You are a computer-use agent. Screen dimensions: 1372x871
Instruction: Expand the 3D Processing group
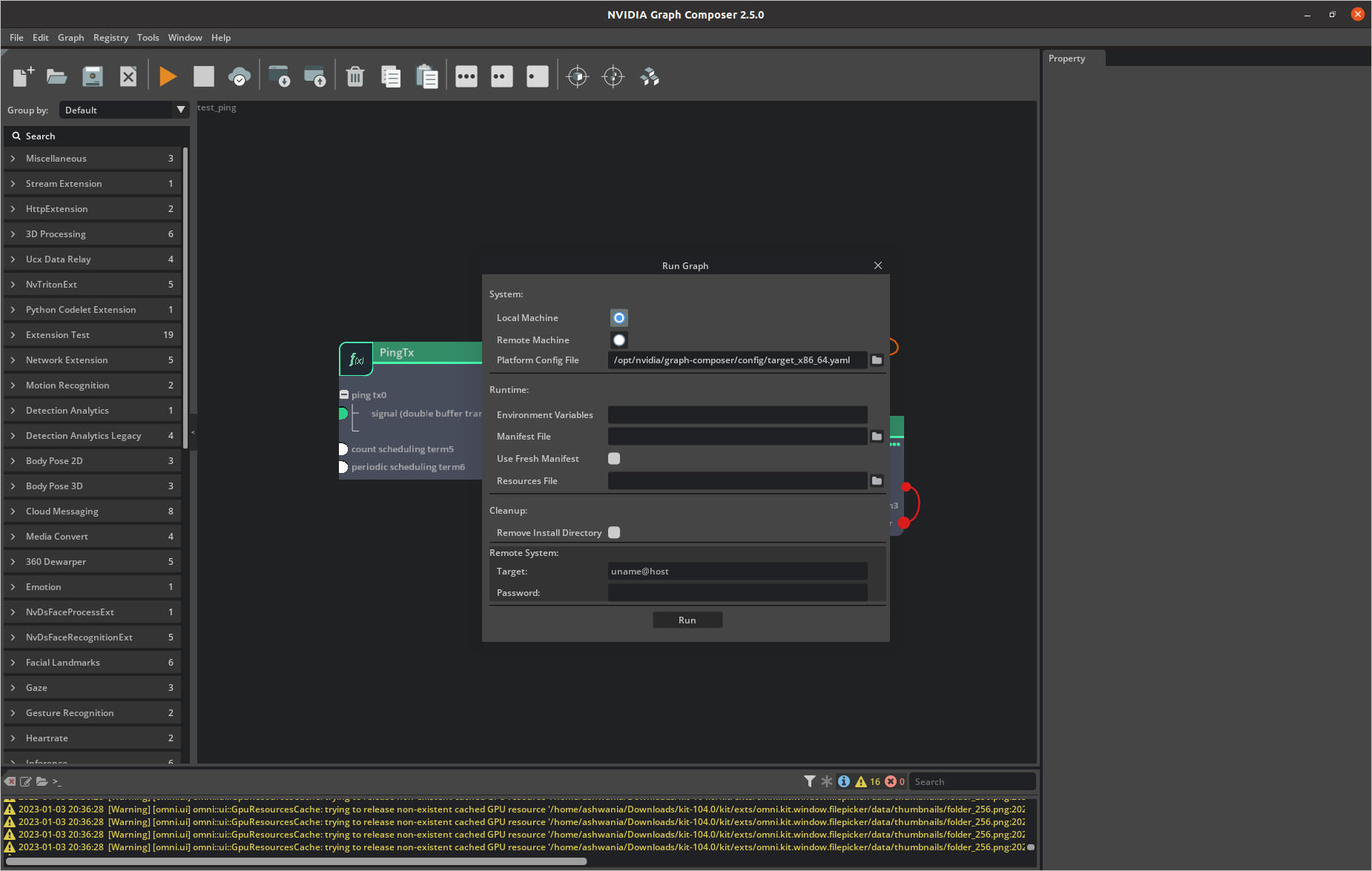pos(93,234)
